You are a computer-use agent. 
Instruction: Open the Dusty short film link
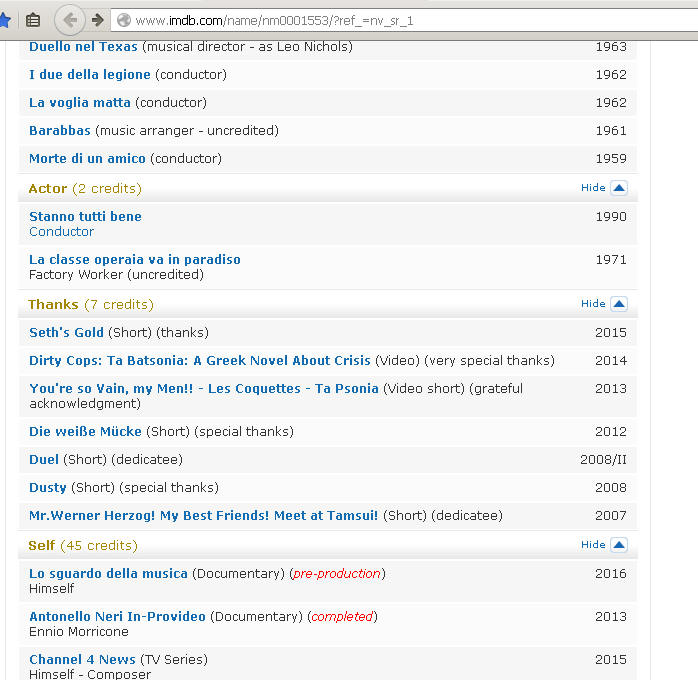pyautogui.click(x=48, y=488)
